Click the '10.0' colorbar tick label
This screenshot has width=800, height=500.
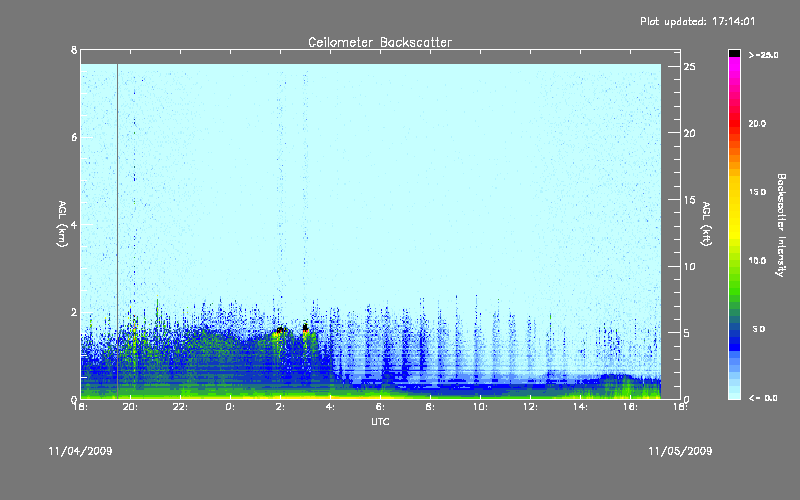click(x=757, y=260)
